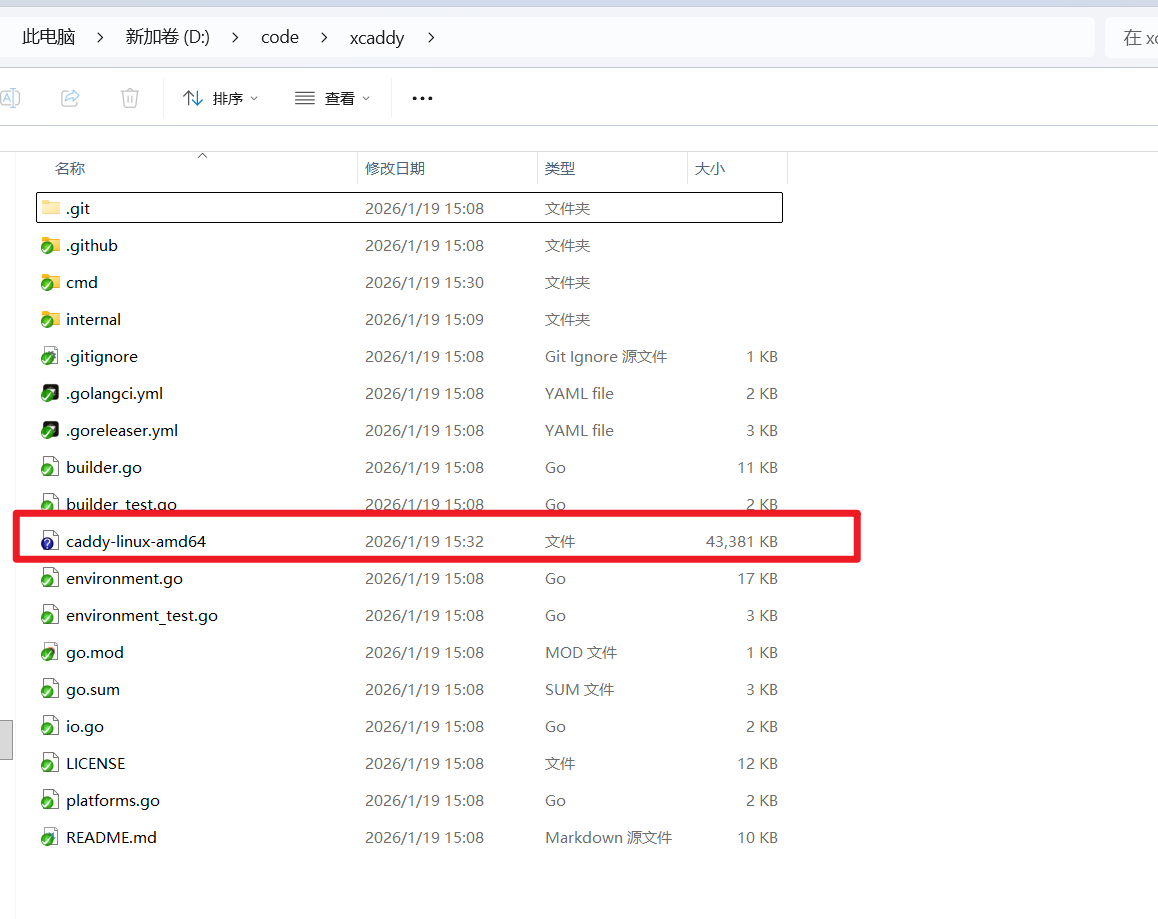1158x919 pixels.
Task: Navigate to code in the breadcrumb
Action: pos(280,38)
